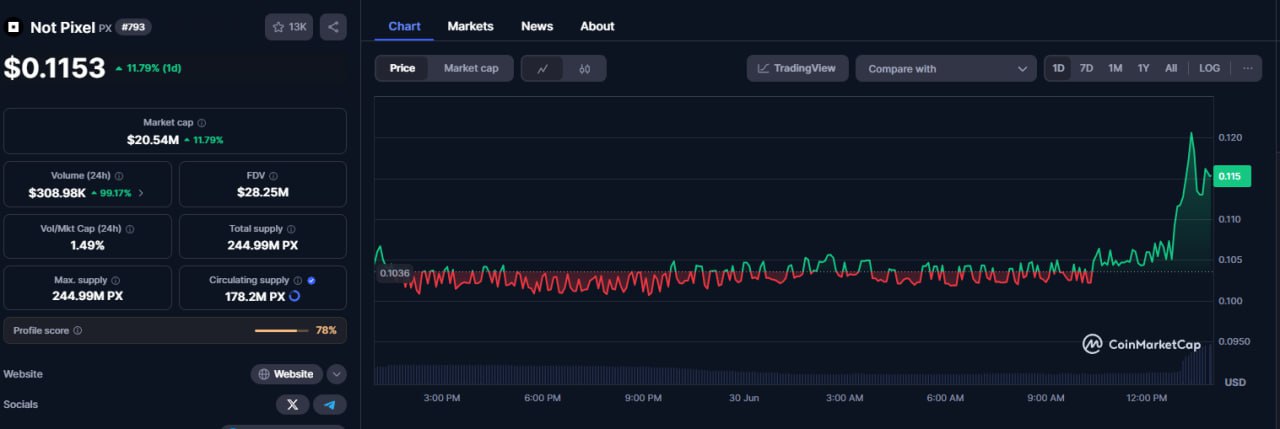Viewport: 1280px width, 429px height.
Task: Click the $308.98K volume value
Action: (57, 192)
